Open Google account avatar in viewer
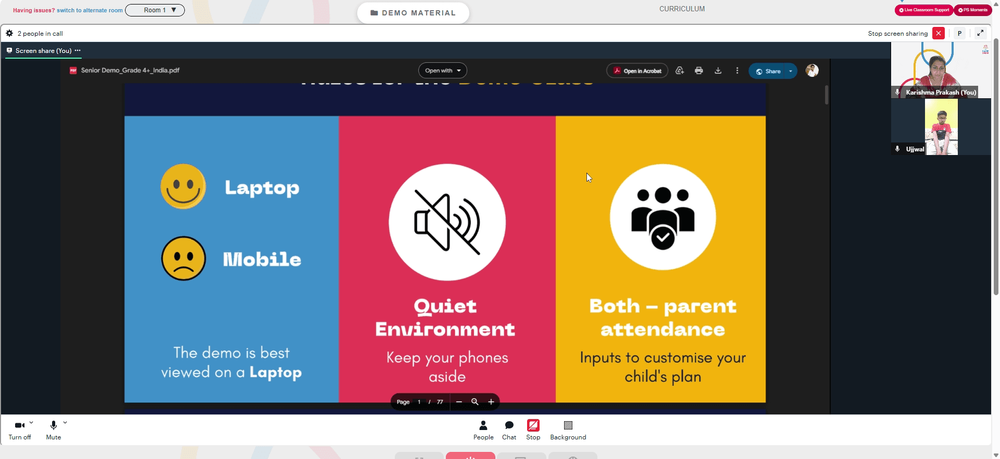 point(812,71)
